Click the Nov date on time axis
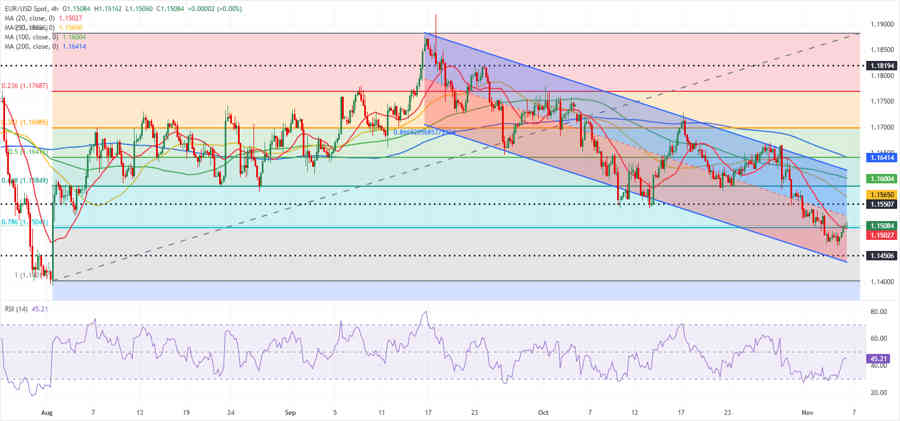Image resolution: width=900 pixels, height=421 pixels. tap(806, 411)
